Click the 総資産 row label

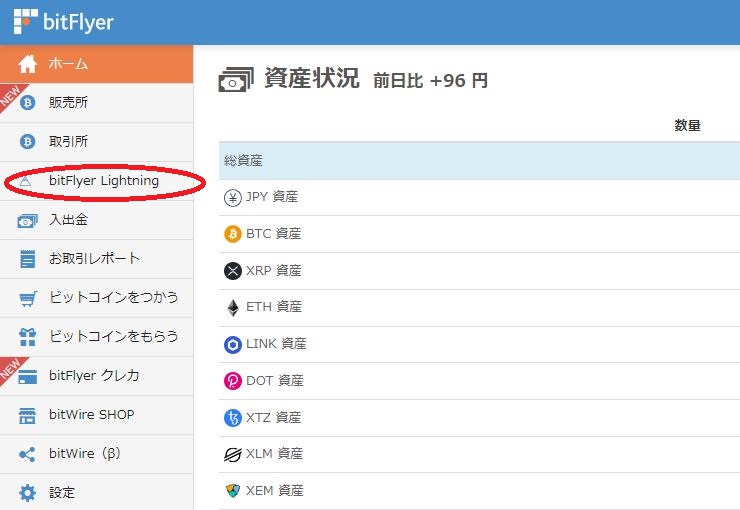click(243, 160)
